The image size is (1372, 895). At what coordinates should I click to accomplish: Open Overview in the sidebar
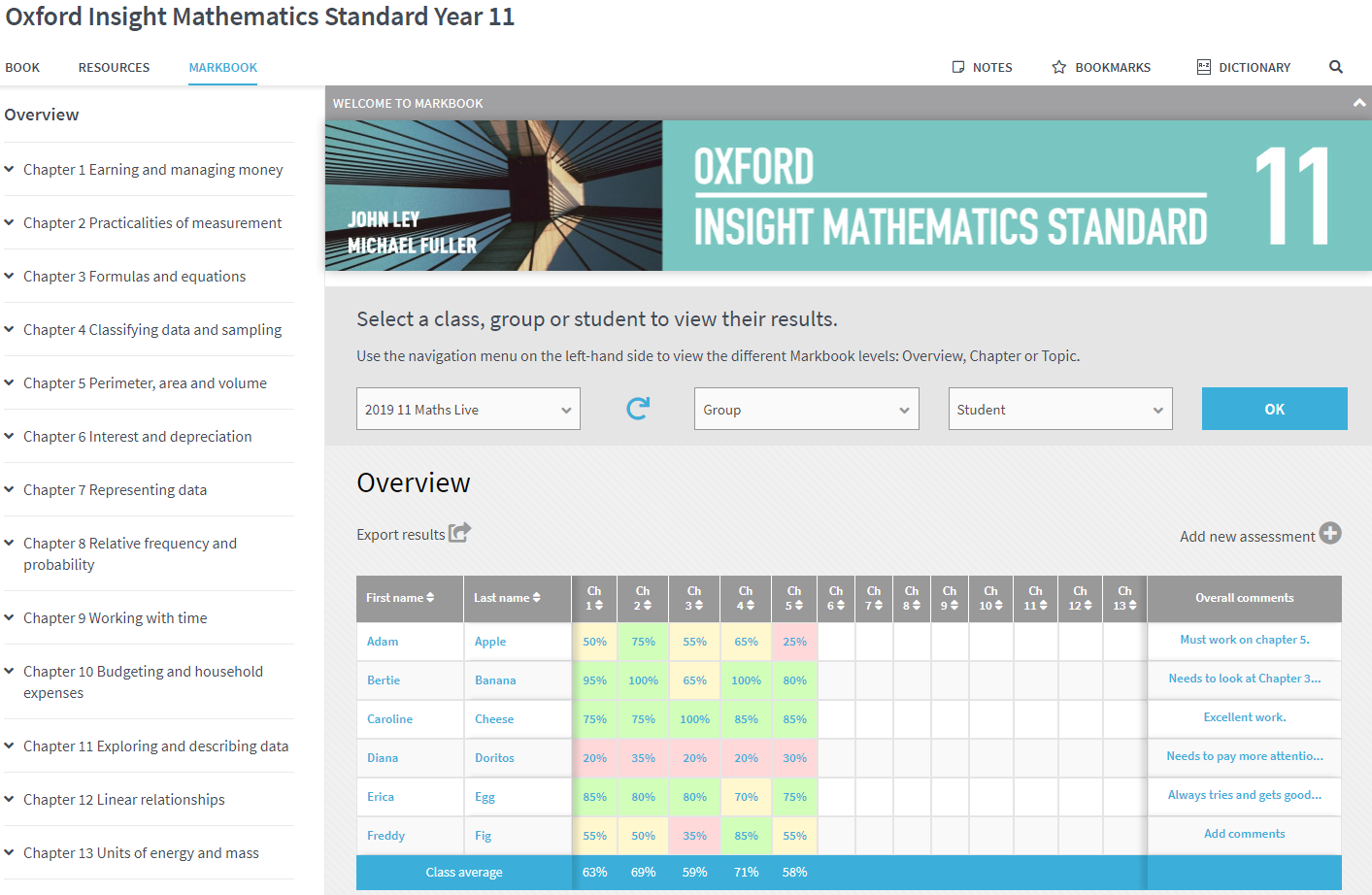coord(42,115)
